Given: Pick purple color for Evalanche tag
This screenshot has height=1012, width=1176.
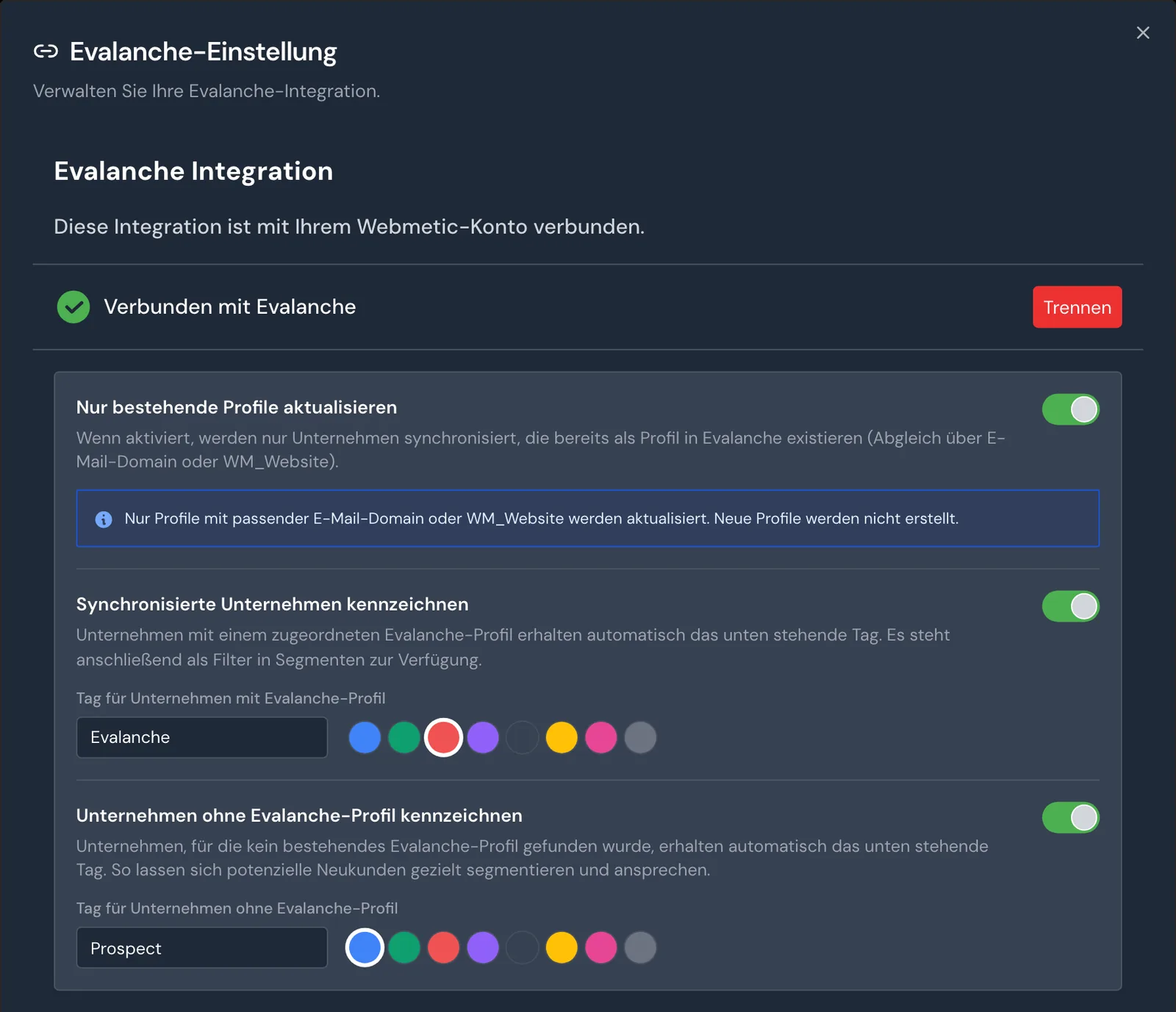Looking at the screenshot, I should [x=483, y=737].
